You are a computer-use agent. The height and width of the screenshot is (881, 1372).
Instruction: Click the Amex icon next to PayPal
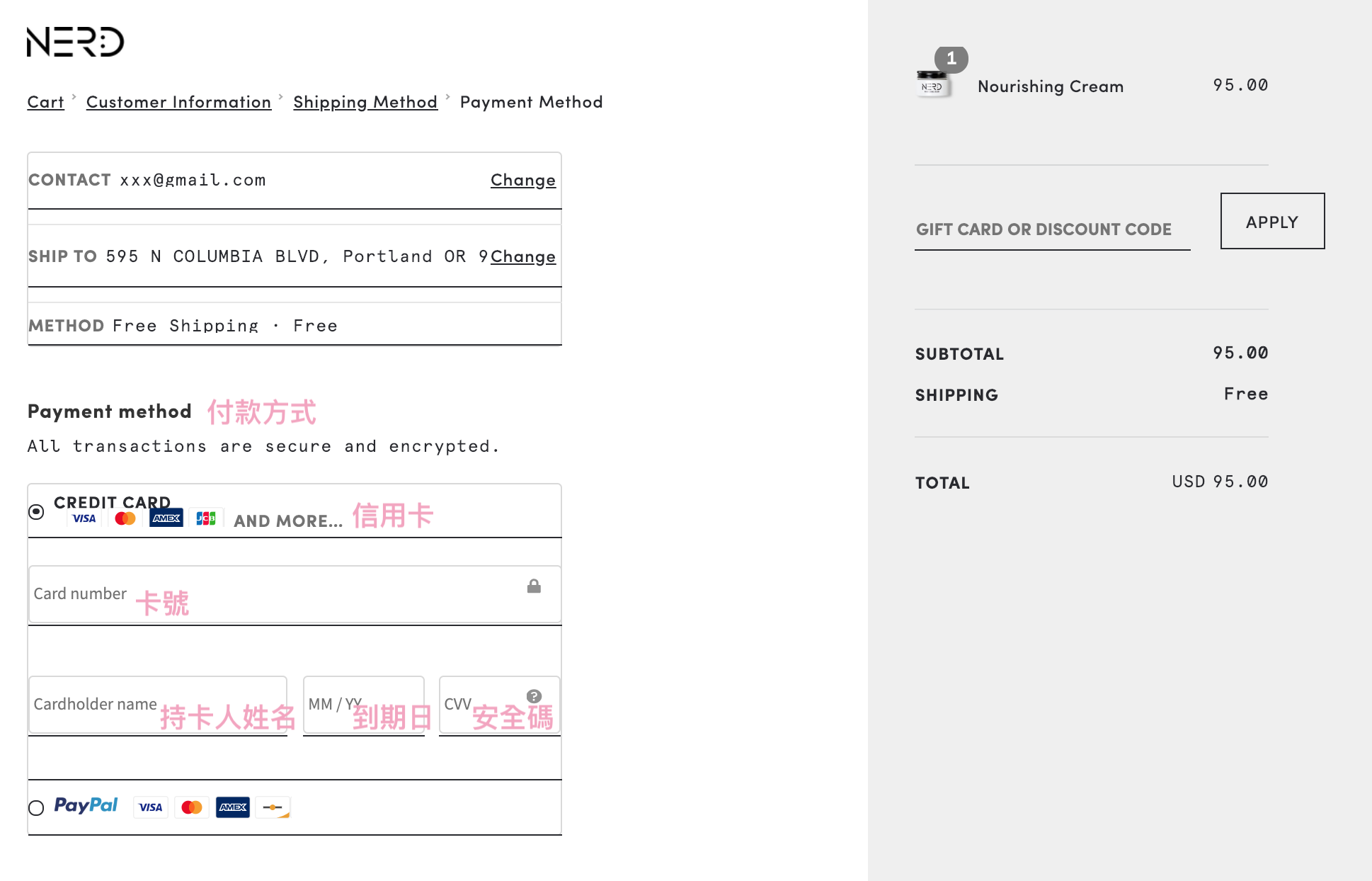233,807
